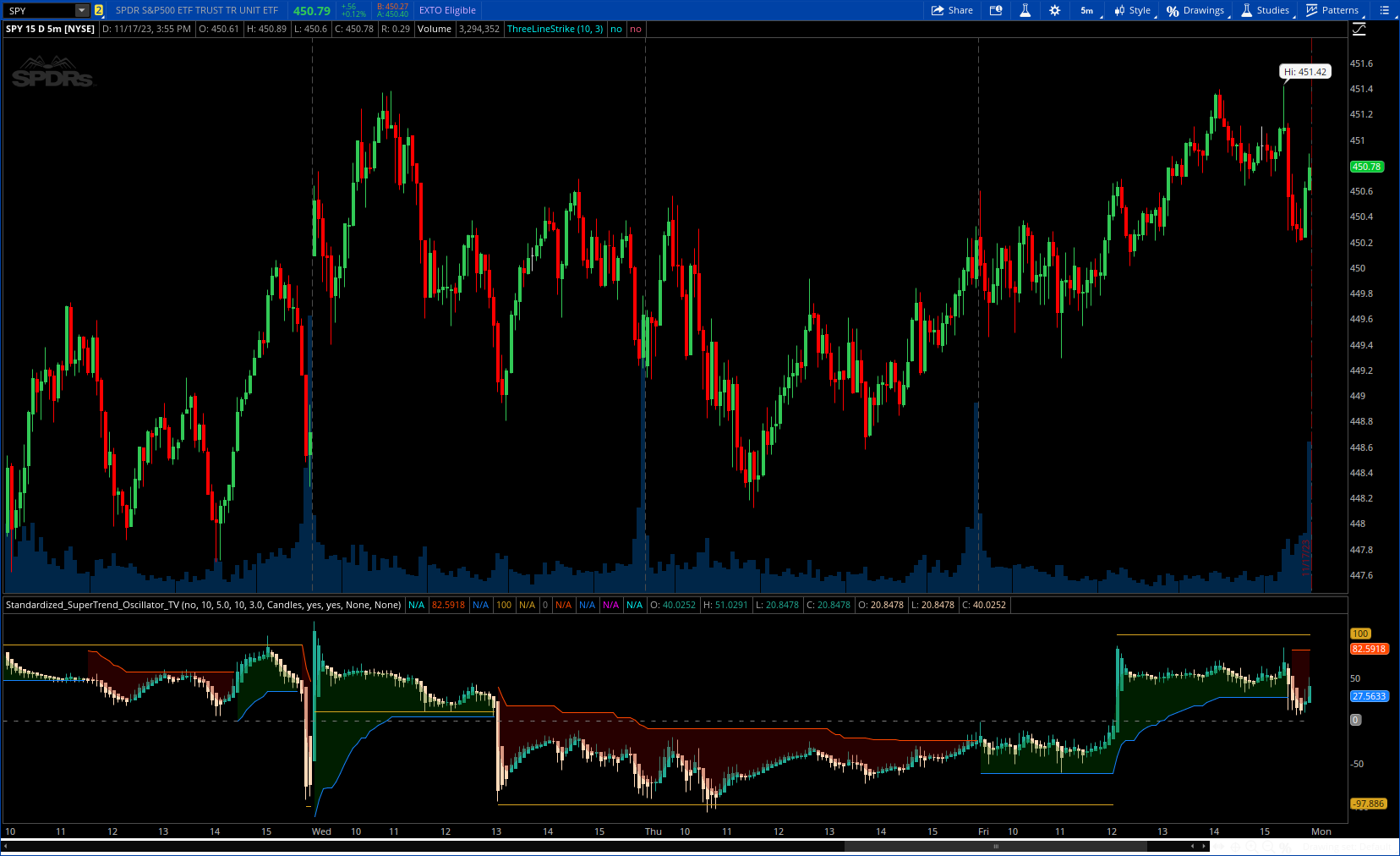
Task: Click the 'Mon' date label on time axis
Action: 1321,831
